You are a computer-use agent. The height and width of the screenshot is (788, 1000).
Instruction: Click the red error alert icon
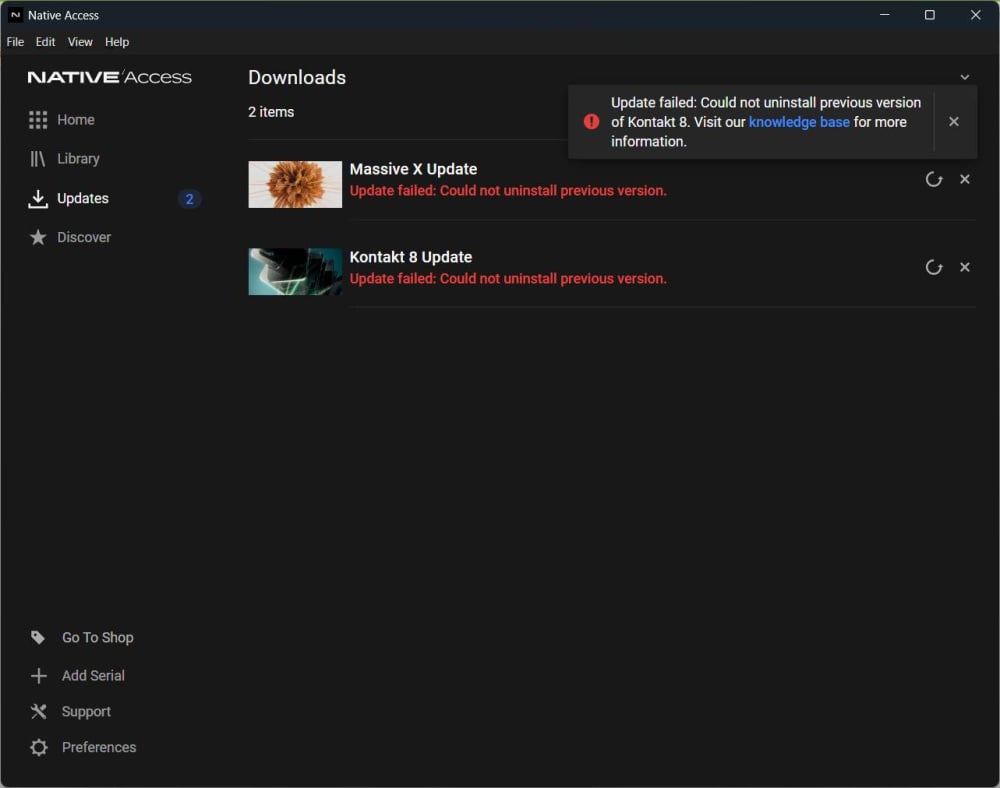[x=591, y=121]
